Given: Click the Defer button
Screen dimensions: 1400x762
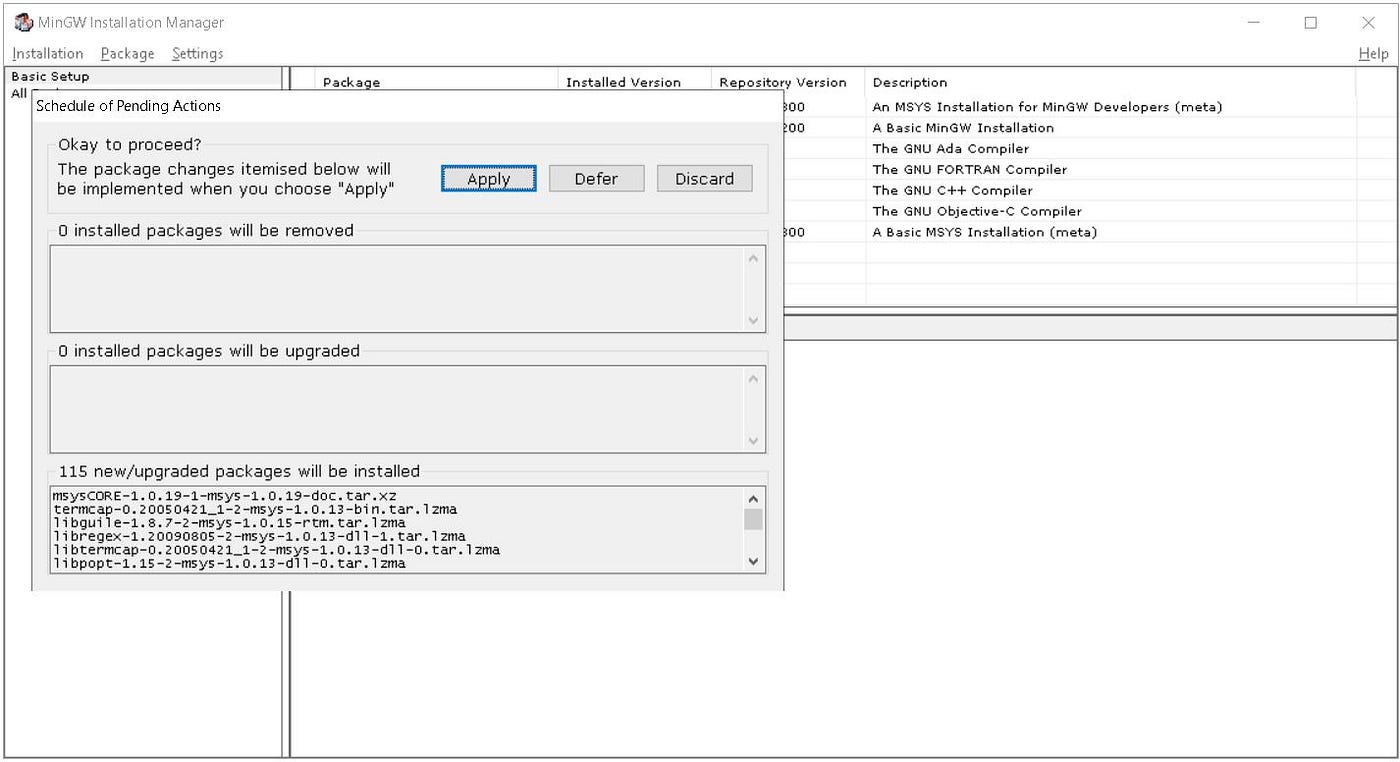Looking at the screenshot, I should pyautogui.click(x=596, y=178).
